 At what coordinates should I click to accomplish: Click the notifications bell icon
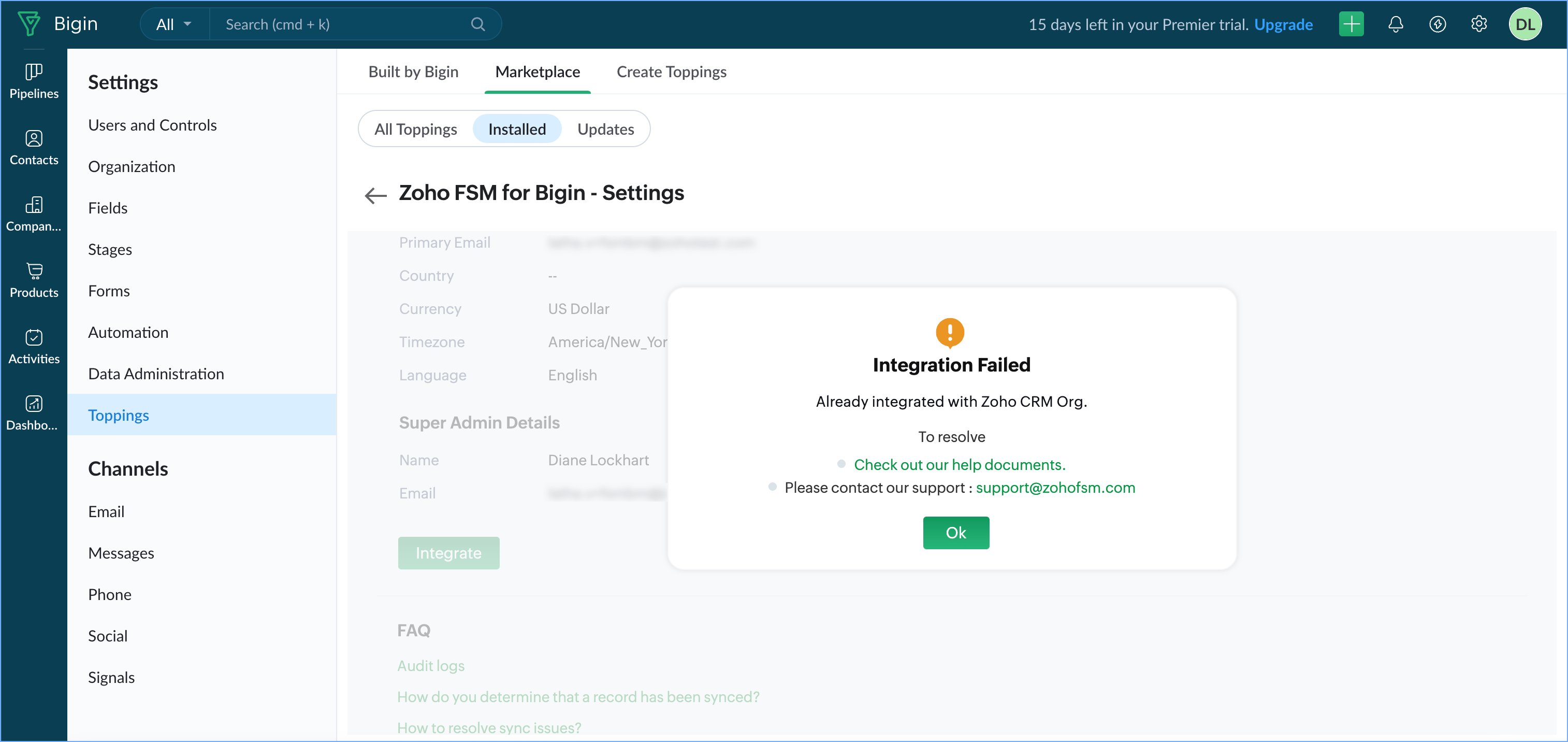click(x=1395, y=24)
